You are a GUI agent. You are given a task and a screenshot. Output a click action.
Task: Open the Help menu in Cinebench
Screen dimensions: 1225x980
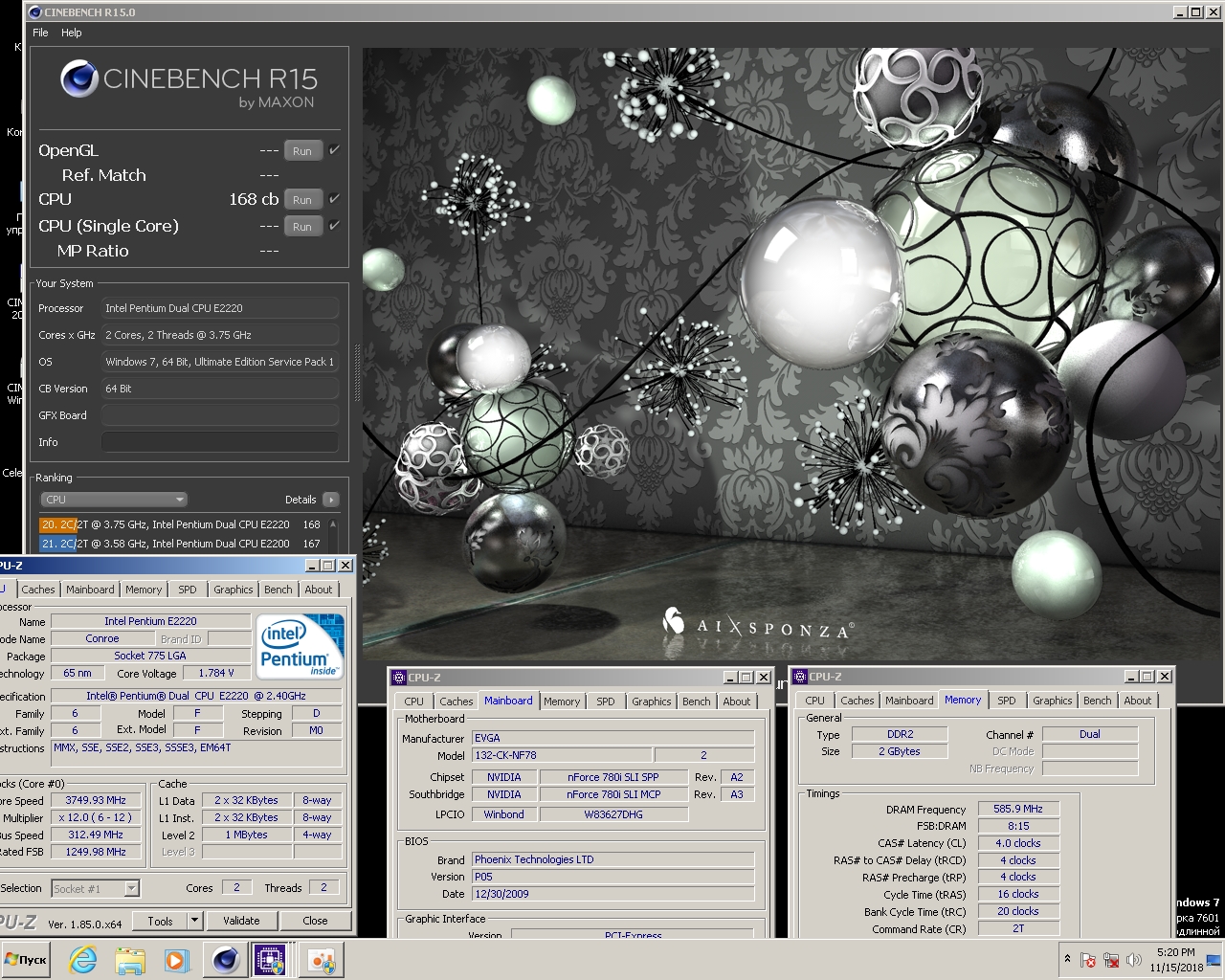tap(72, 33)
